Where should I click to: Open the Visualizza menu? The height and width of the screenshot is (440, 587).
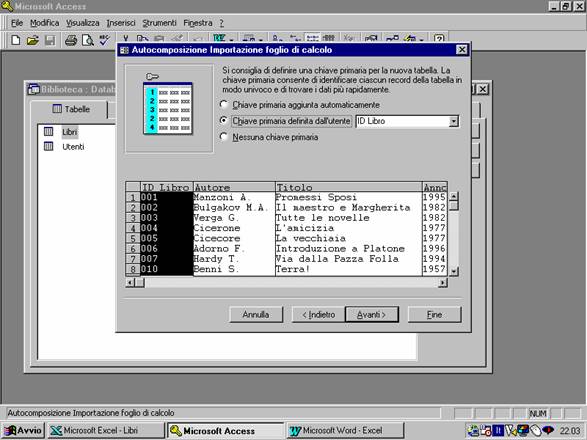(83, 23)
